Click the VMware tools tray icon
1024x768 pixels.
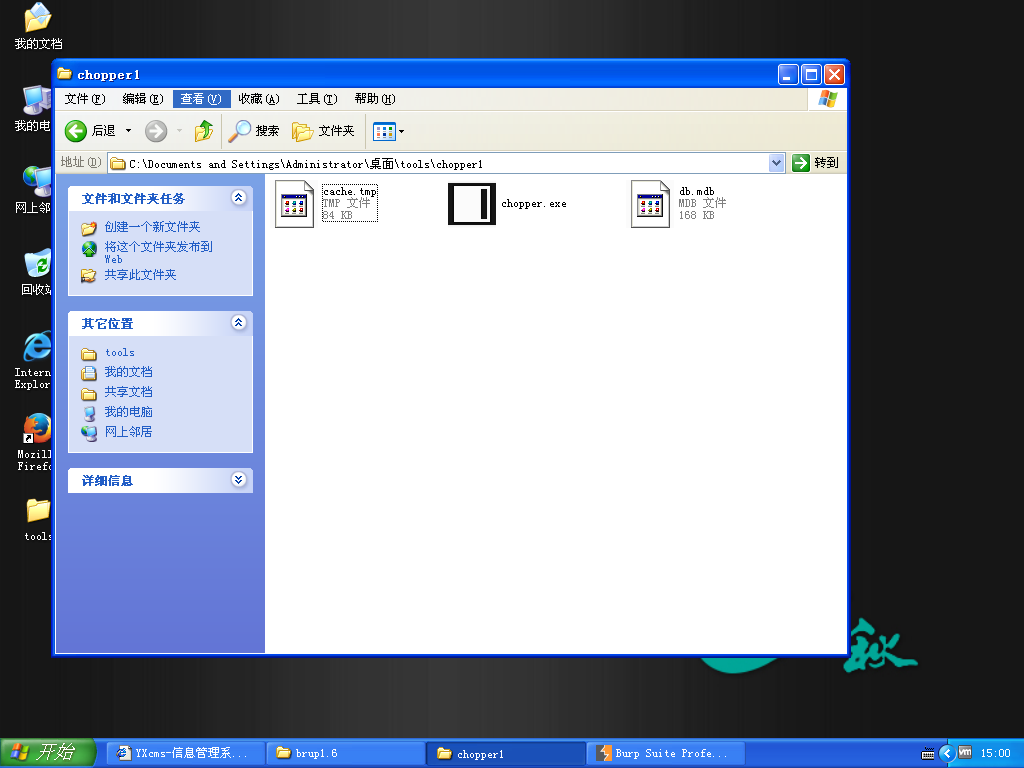coord(965,753)
